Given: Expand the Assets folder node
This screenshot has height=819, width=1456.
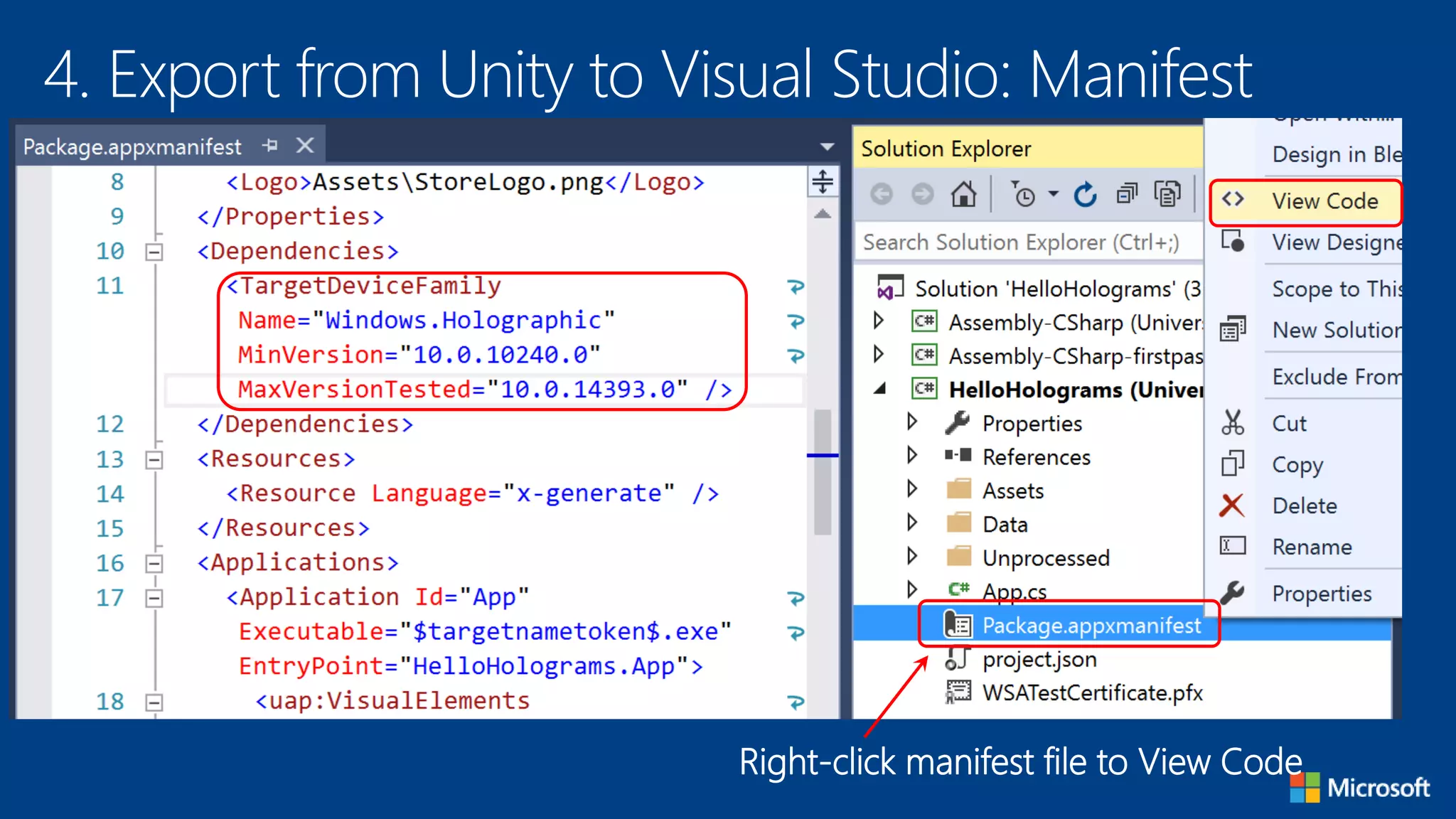Looking at the screenshot, I should point(912,488).
